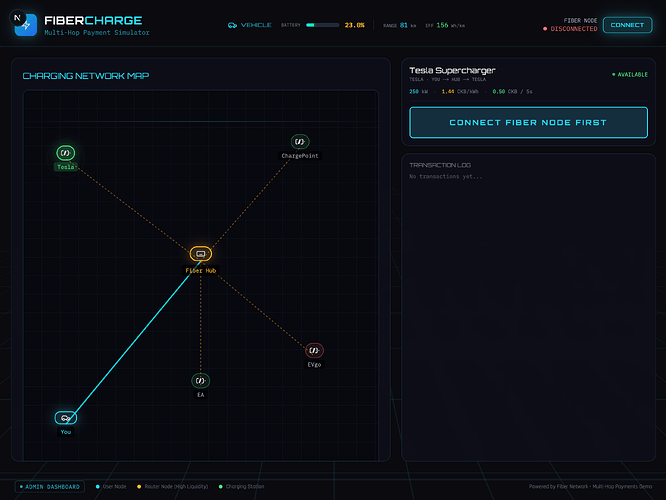
Task: Click the battery level bar
Action: pos(323,25)
